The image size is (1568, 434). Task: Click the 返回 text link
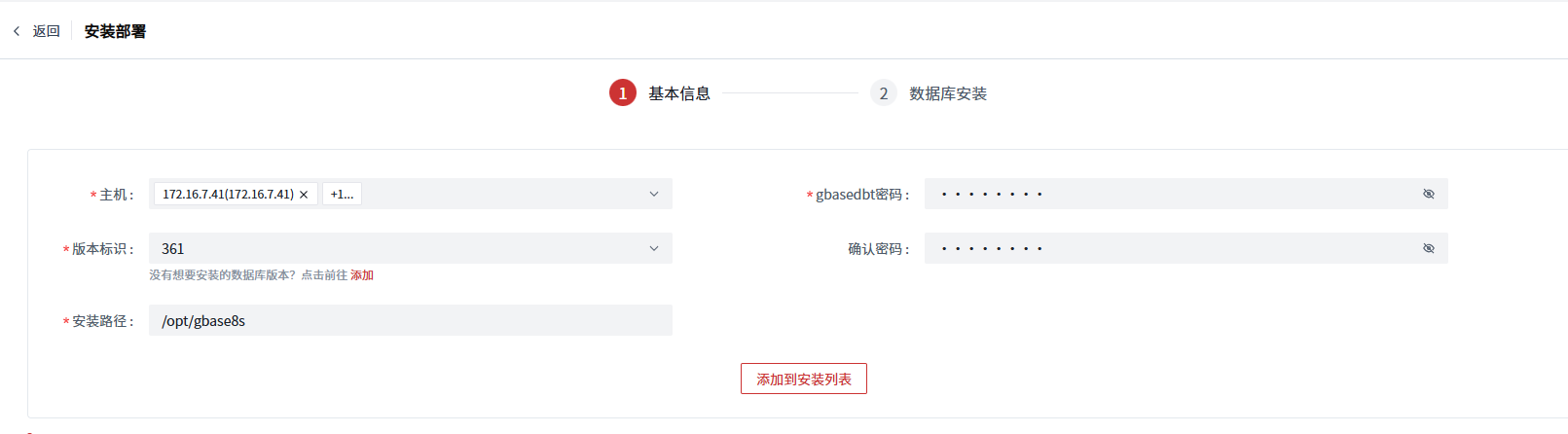46,31
